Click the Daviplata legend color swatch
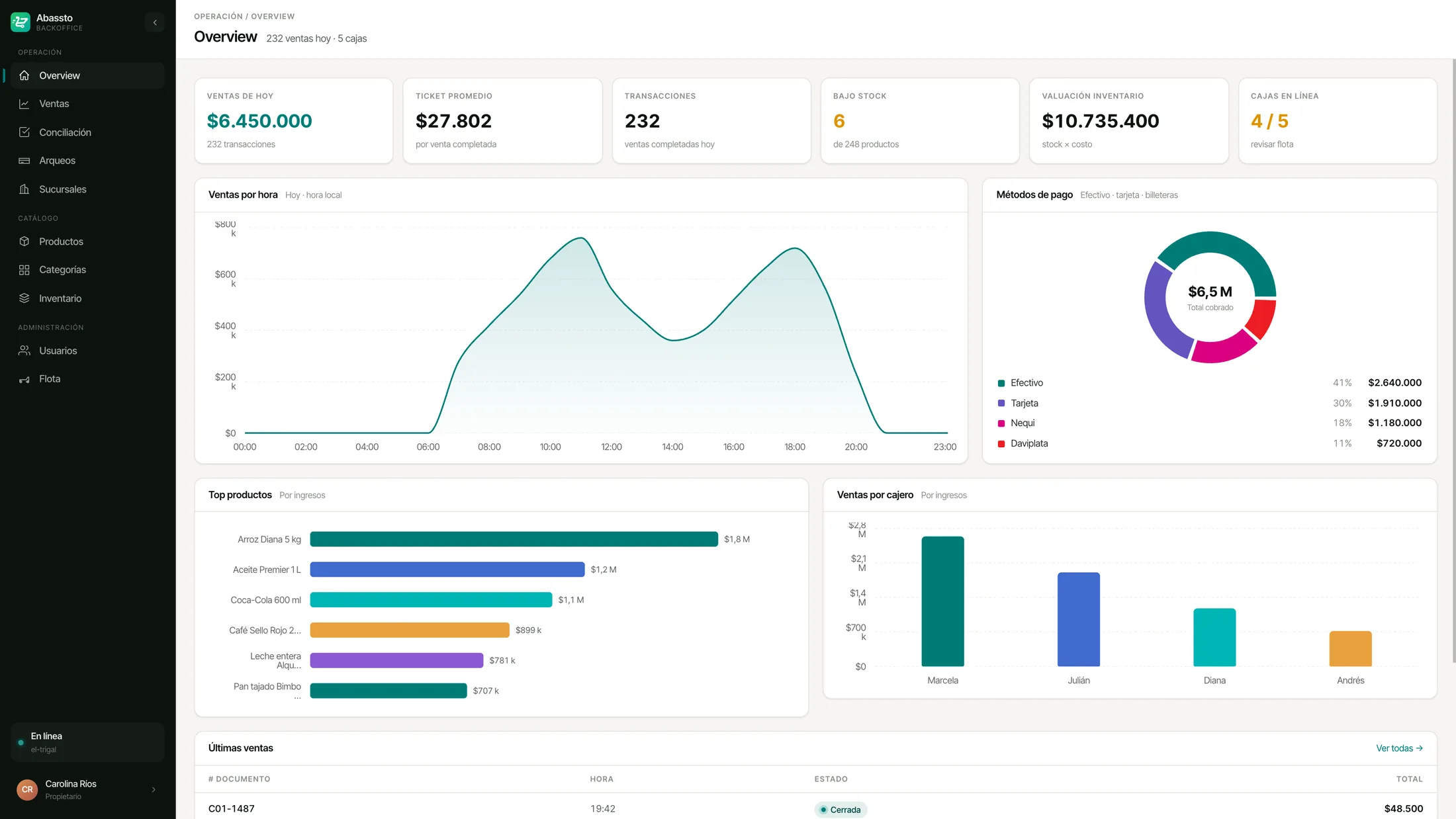1456x819 pixels. (1001, 444)
